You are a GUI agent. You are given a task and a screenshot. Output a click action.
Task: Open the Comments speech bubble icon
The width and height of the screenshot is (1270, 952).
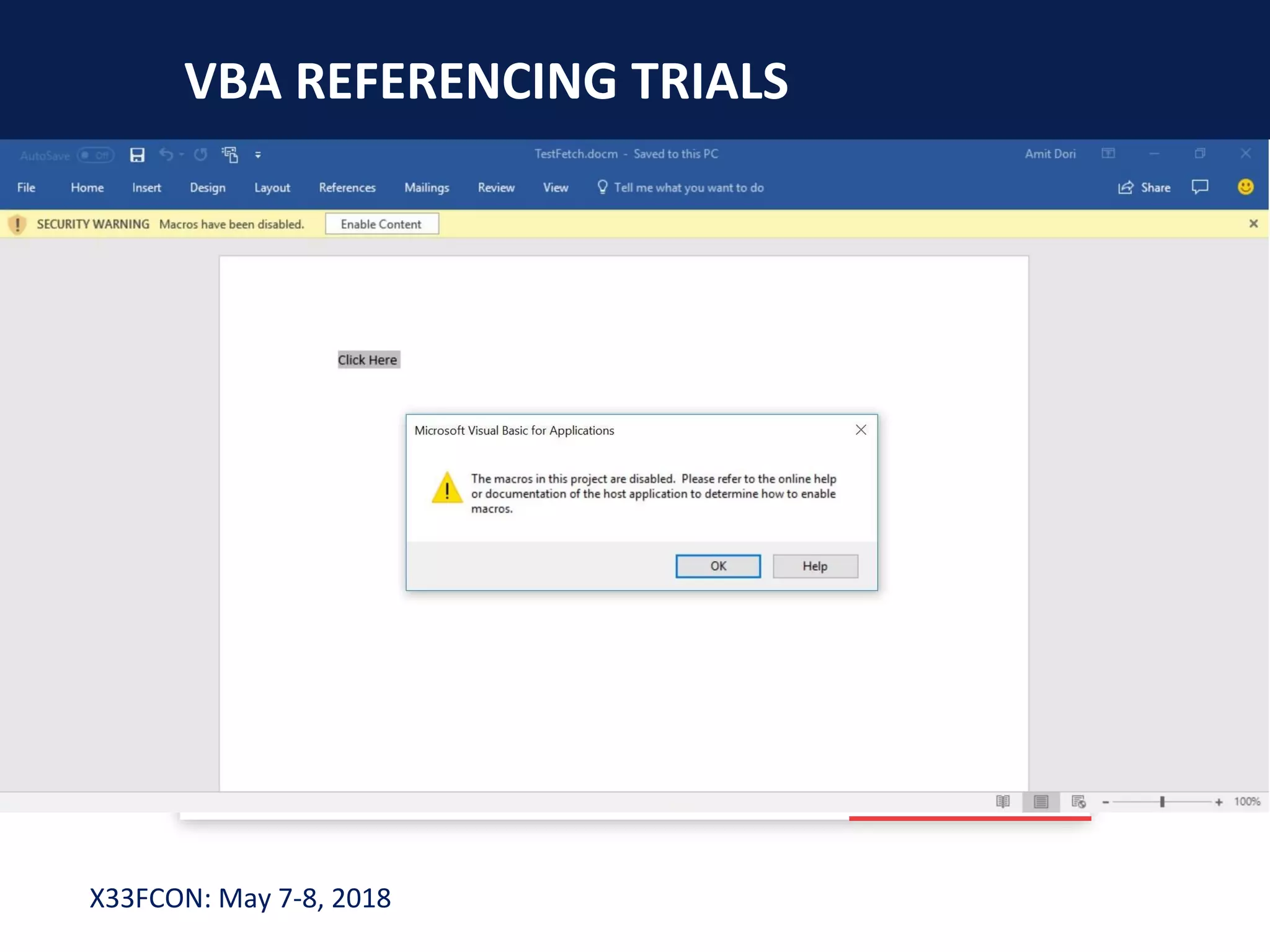tap(1200, 187)
